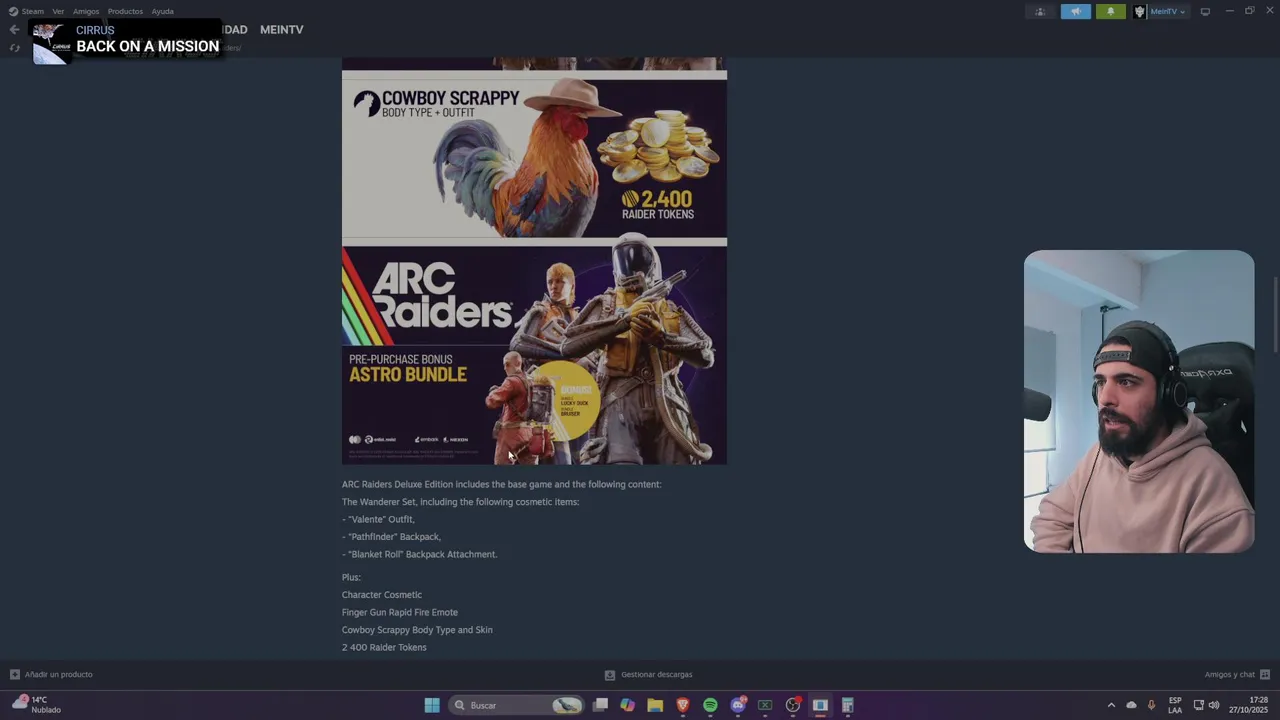The height and width of the screenshot is (720, 1280).
Task: Select the "Cowboy Scrappy Body Type and Skin" line
Action: tap(417, 630)
